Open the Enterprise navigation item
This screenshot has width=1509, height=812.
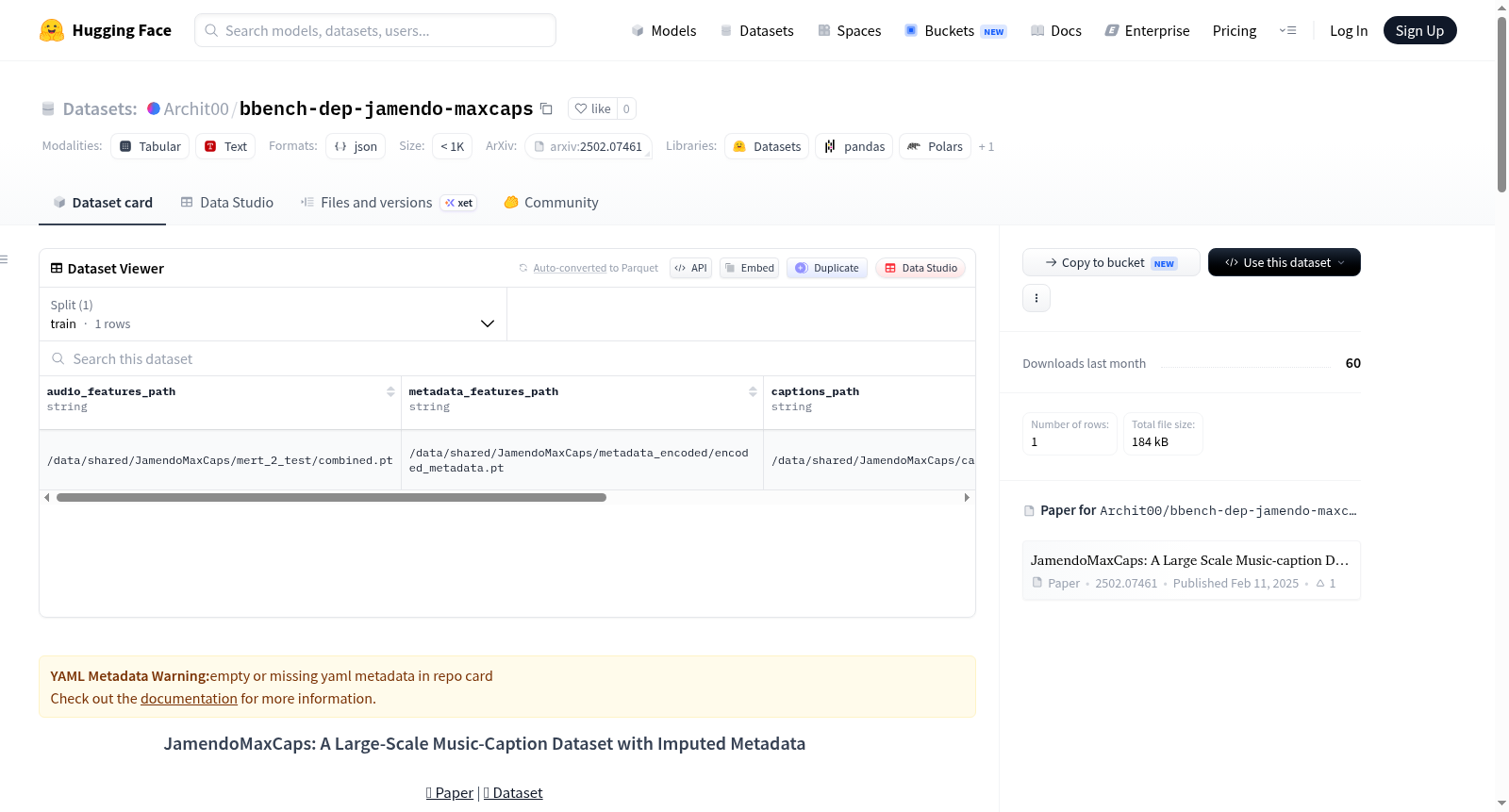pyautogui.click(x=1147, y=30)
